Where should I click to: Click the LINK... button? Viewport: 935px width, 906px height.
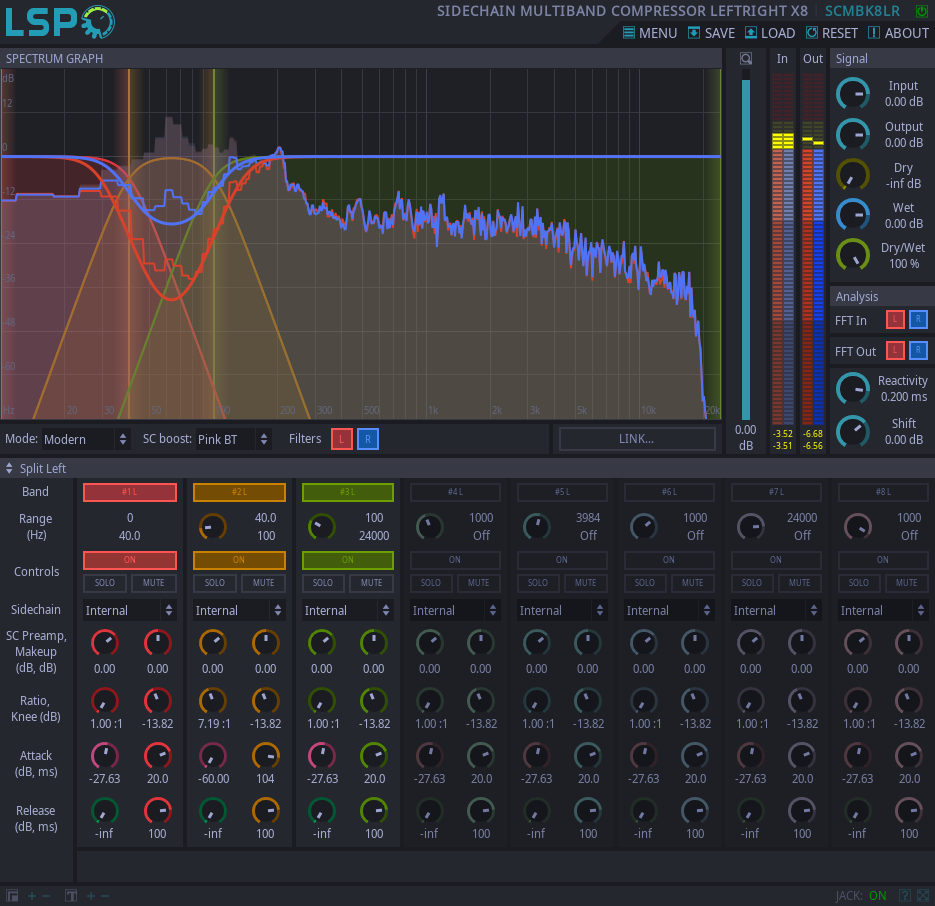pyautogui.click(x=637, y=439)
